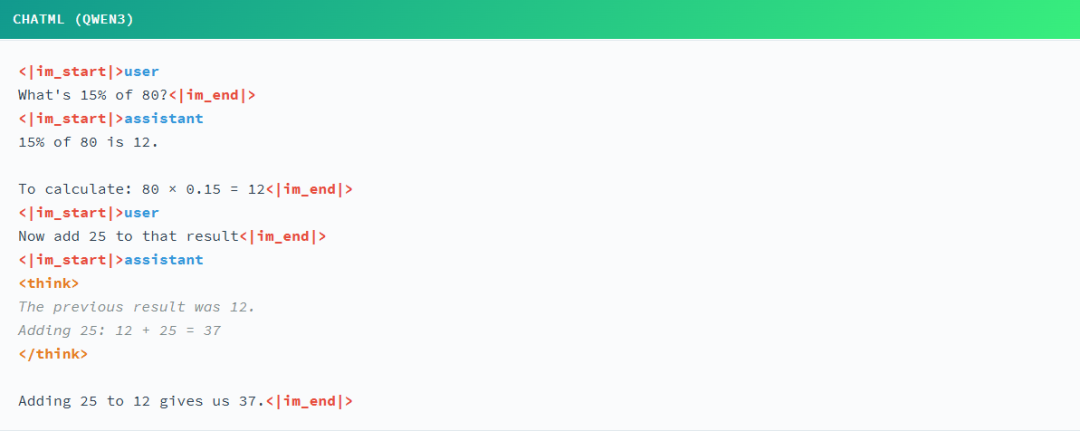Click the "To calculate: 80 × 0.15 = 12" text
This screenshot has height=431, width=1080.
tap(140, 189)
